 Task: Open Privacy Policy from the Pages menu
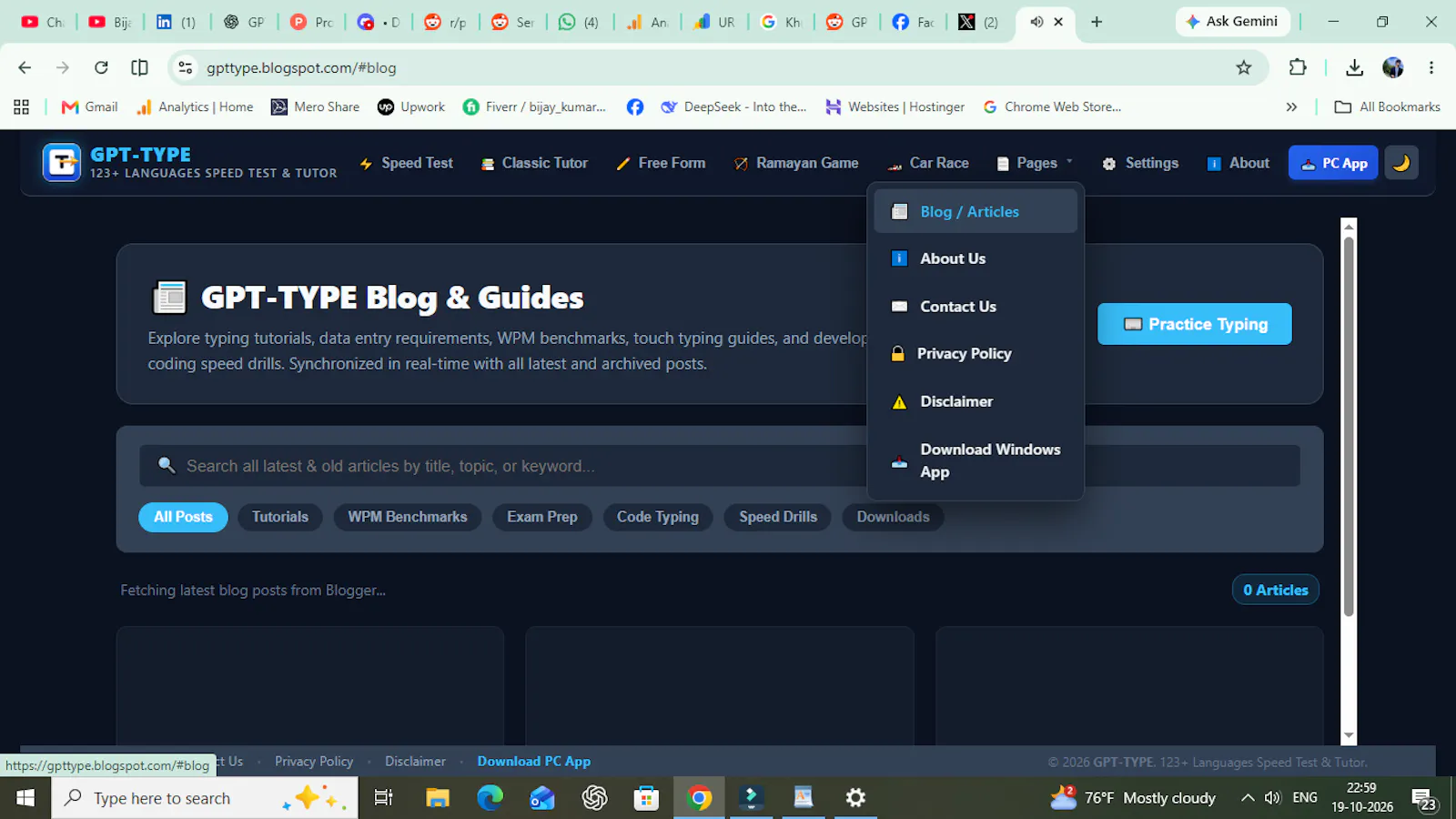(x=976, y=354)
